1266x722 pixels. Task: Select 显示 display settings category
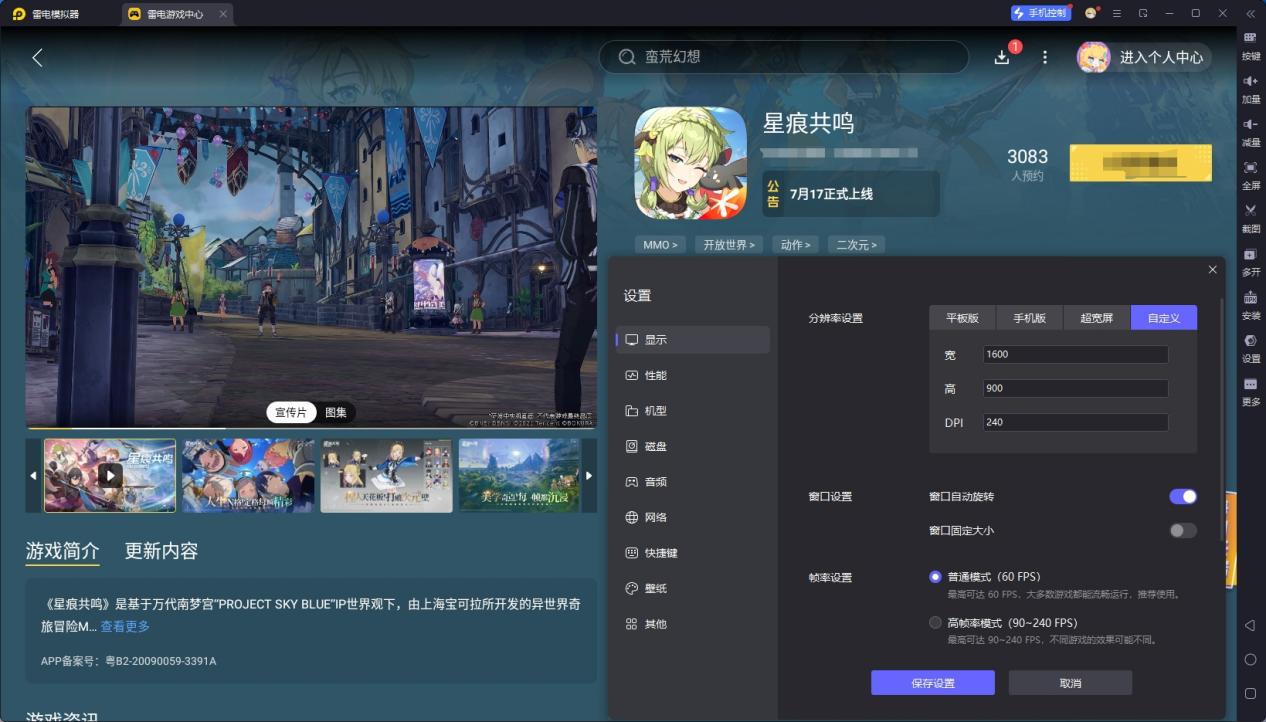pos(693,340)
